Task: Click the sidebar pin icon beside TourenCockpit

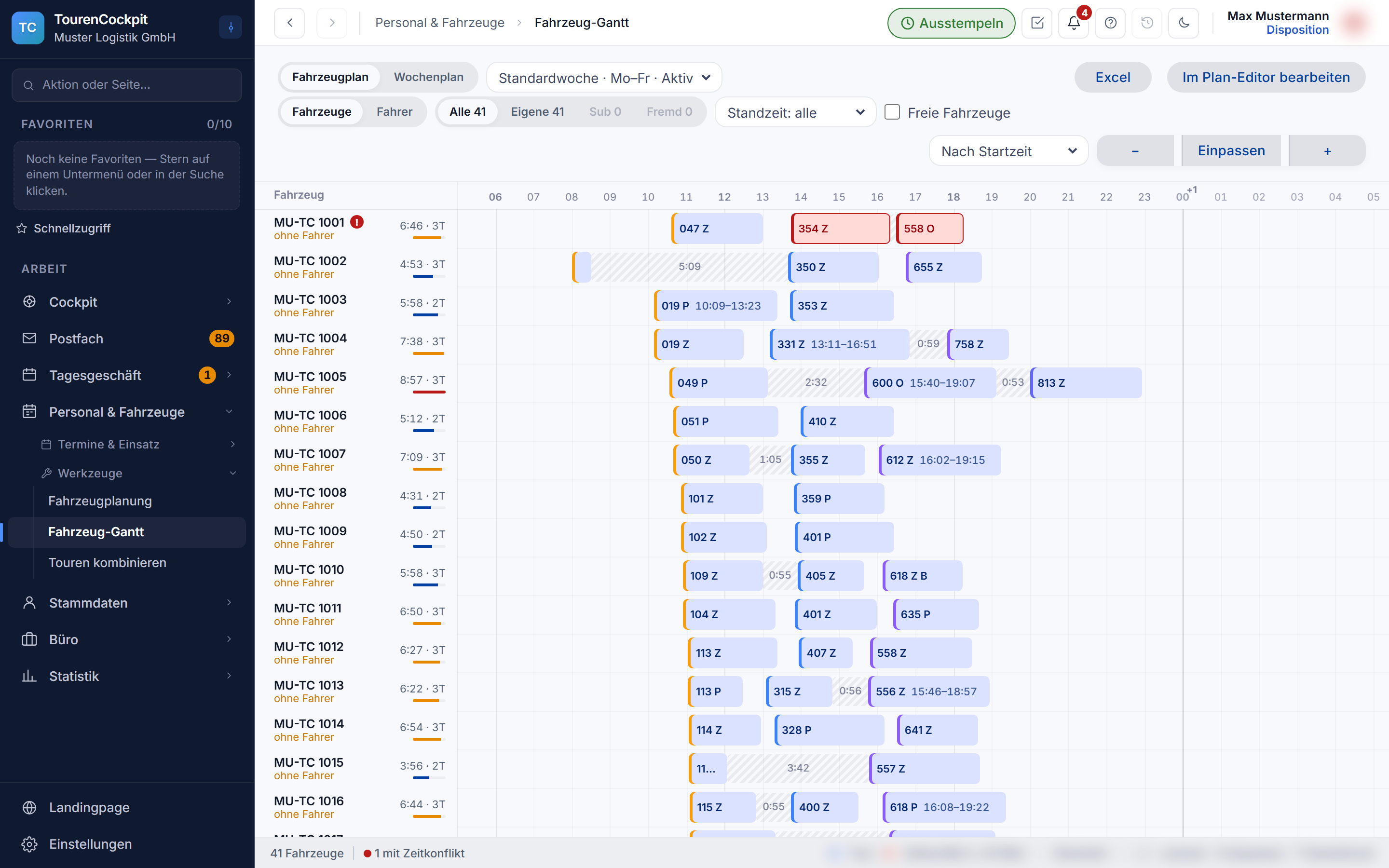Action: click(x=231, y=27)
